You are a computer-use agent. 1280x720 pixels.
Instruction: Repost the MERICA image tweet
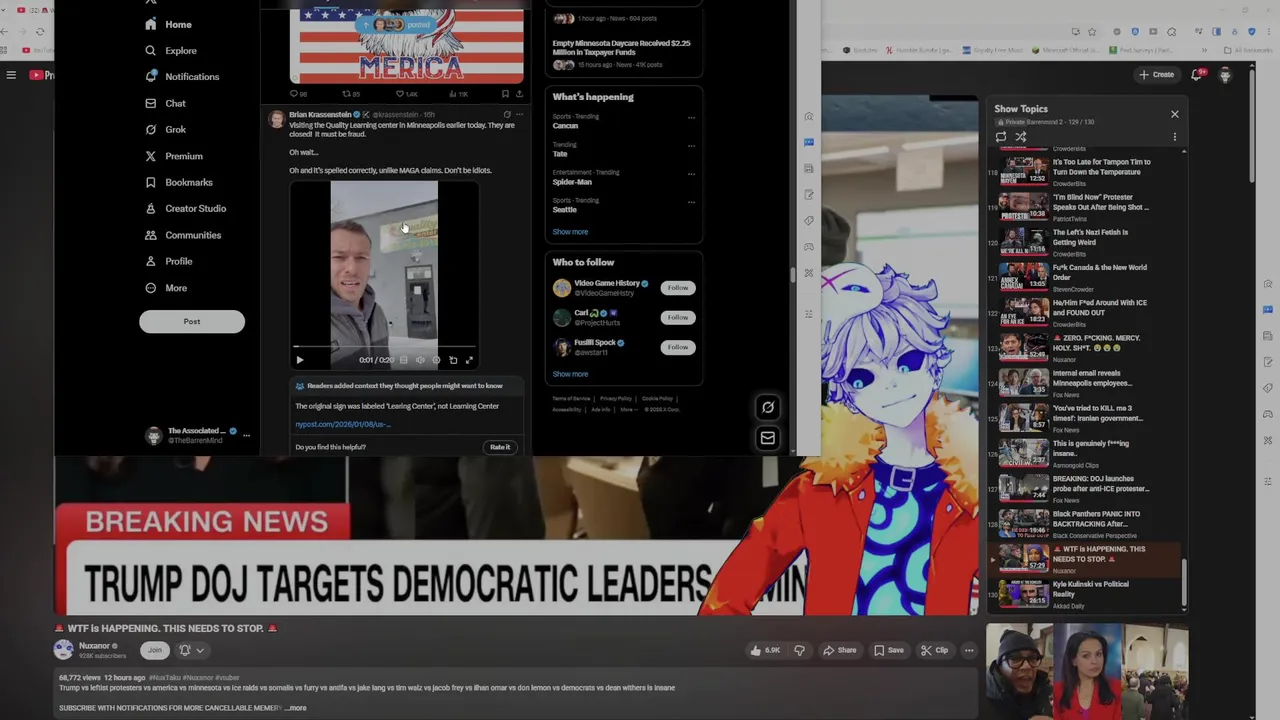coord(350,94)
